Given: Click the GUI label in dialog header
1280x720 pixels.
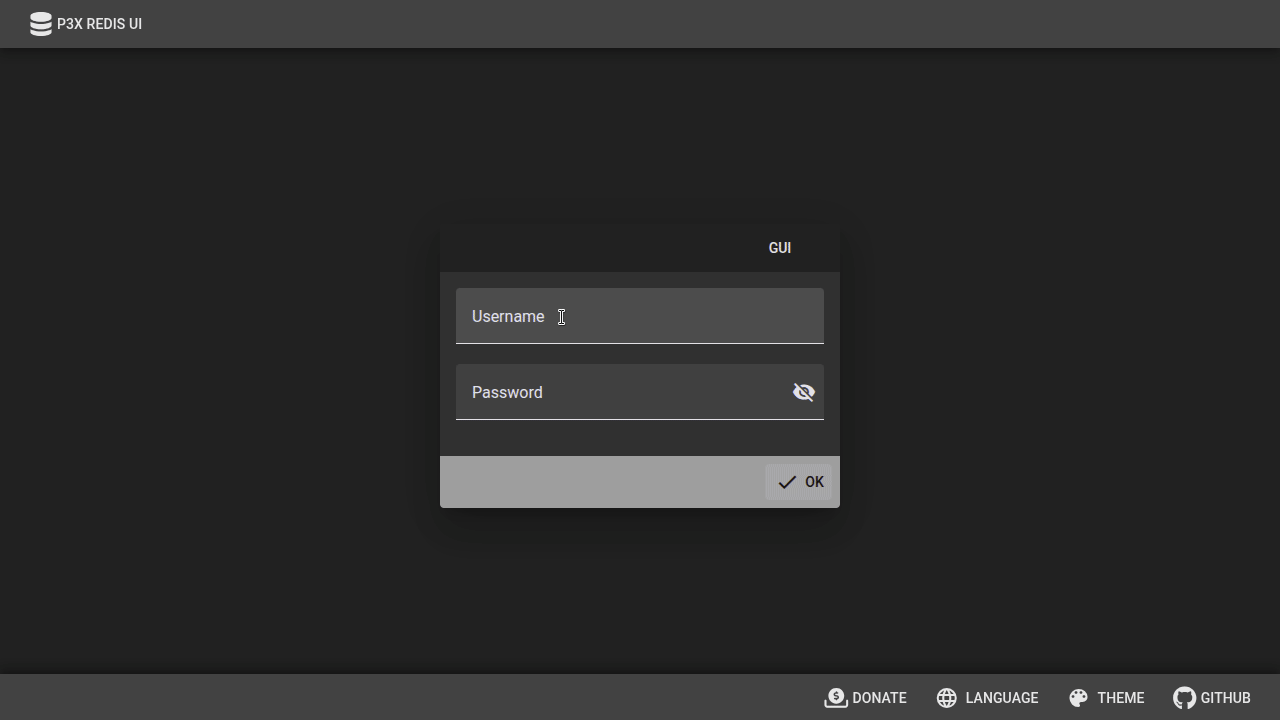Looking at the screenshot, I should [779, 248].
